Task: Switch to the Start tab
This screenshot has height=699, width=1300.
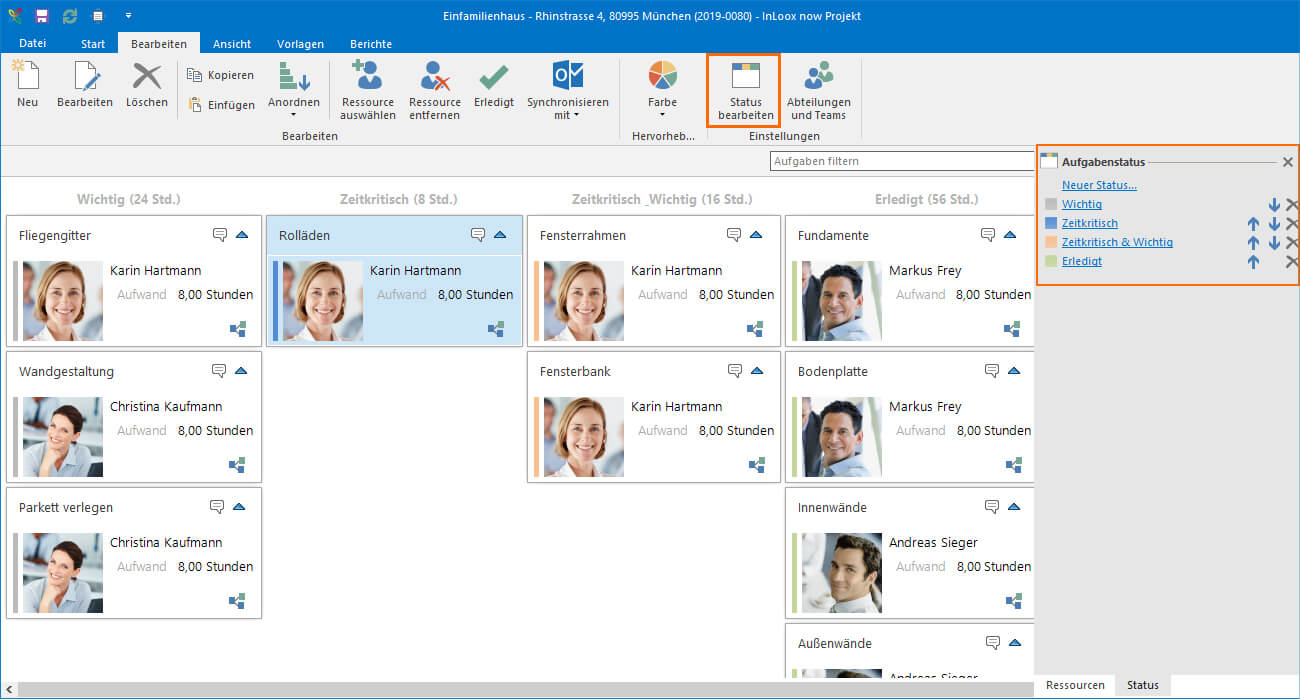Action: point(93,44)
